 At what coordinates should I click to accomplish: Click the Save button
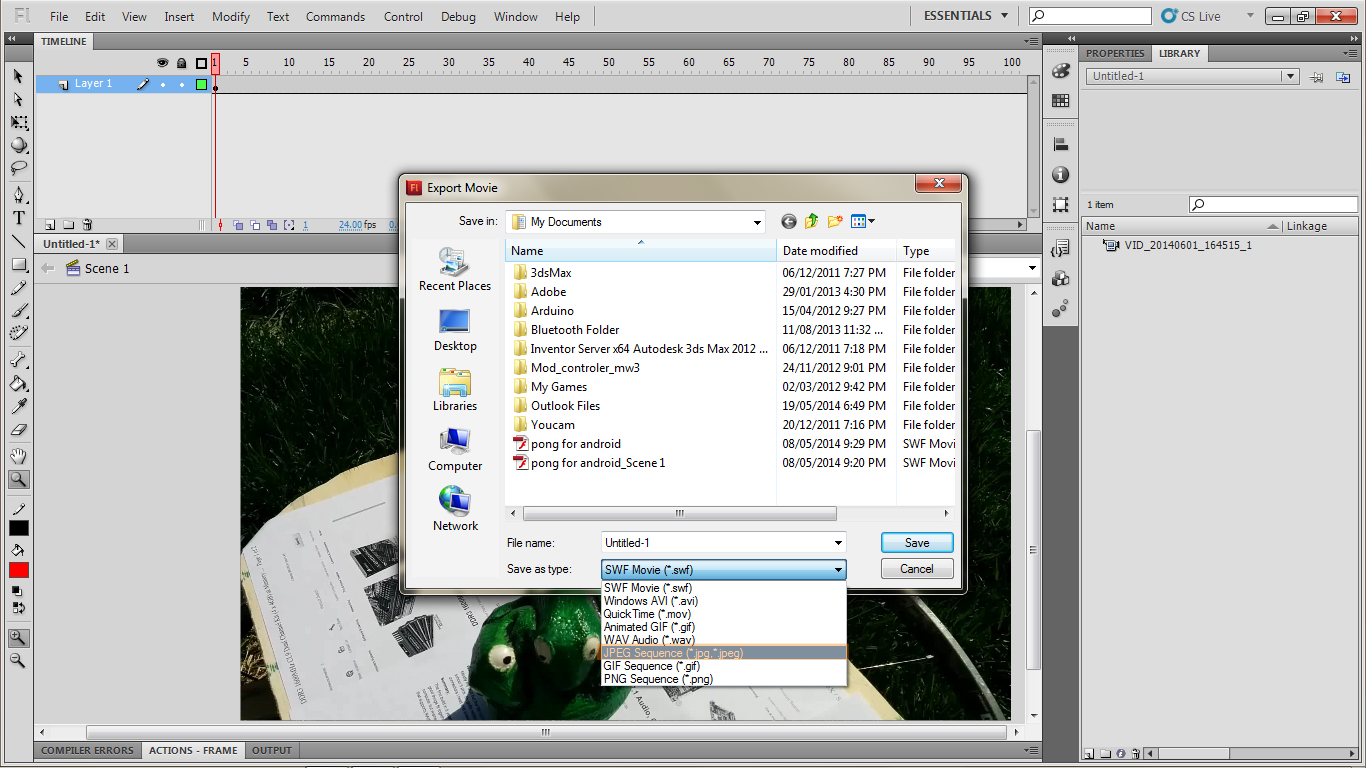pos(917,543)
